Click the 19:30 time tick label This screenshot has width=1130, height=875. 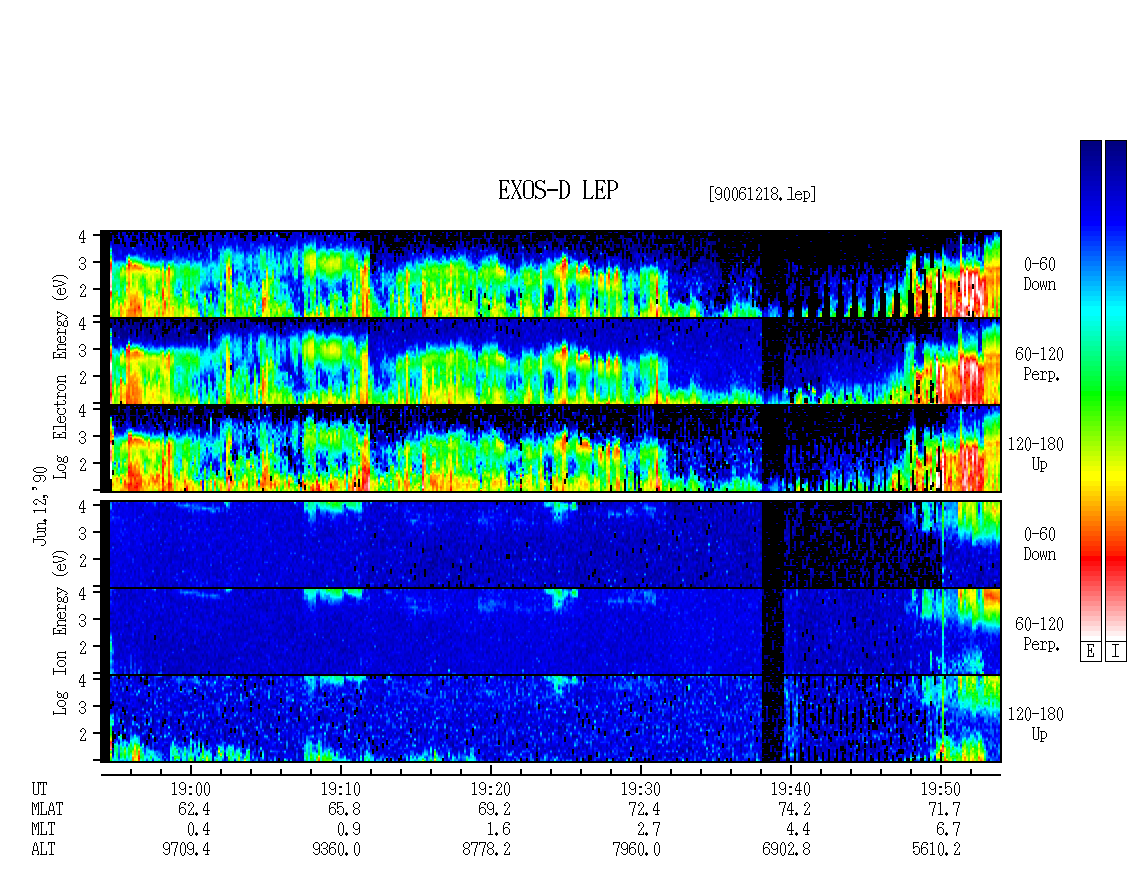640,789
